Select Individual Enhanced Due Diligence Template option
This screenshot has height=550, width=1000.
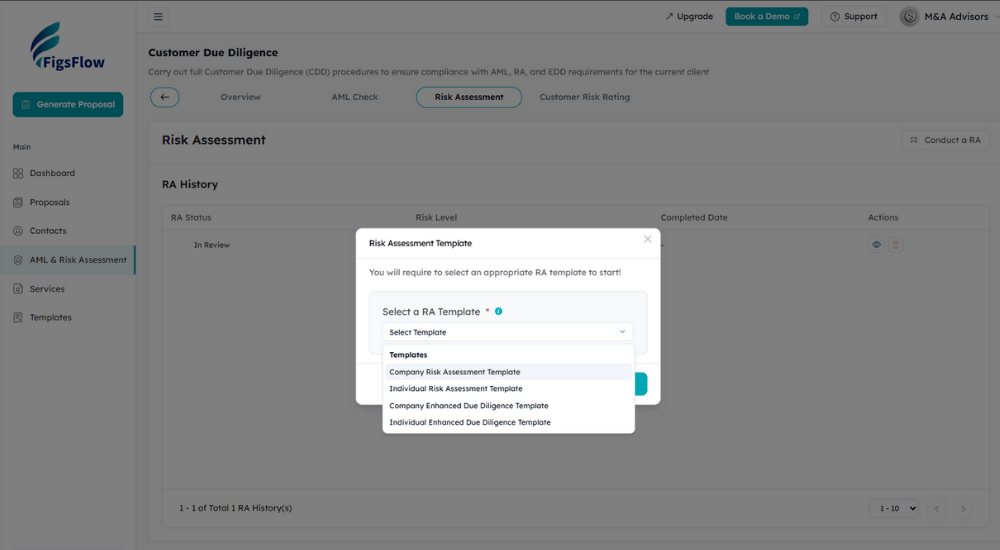[x=470, y=422]
